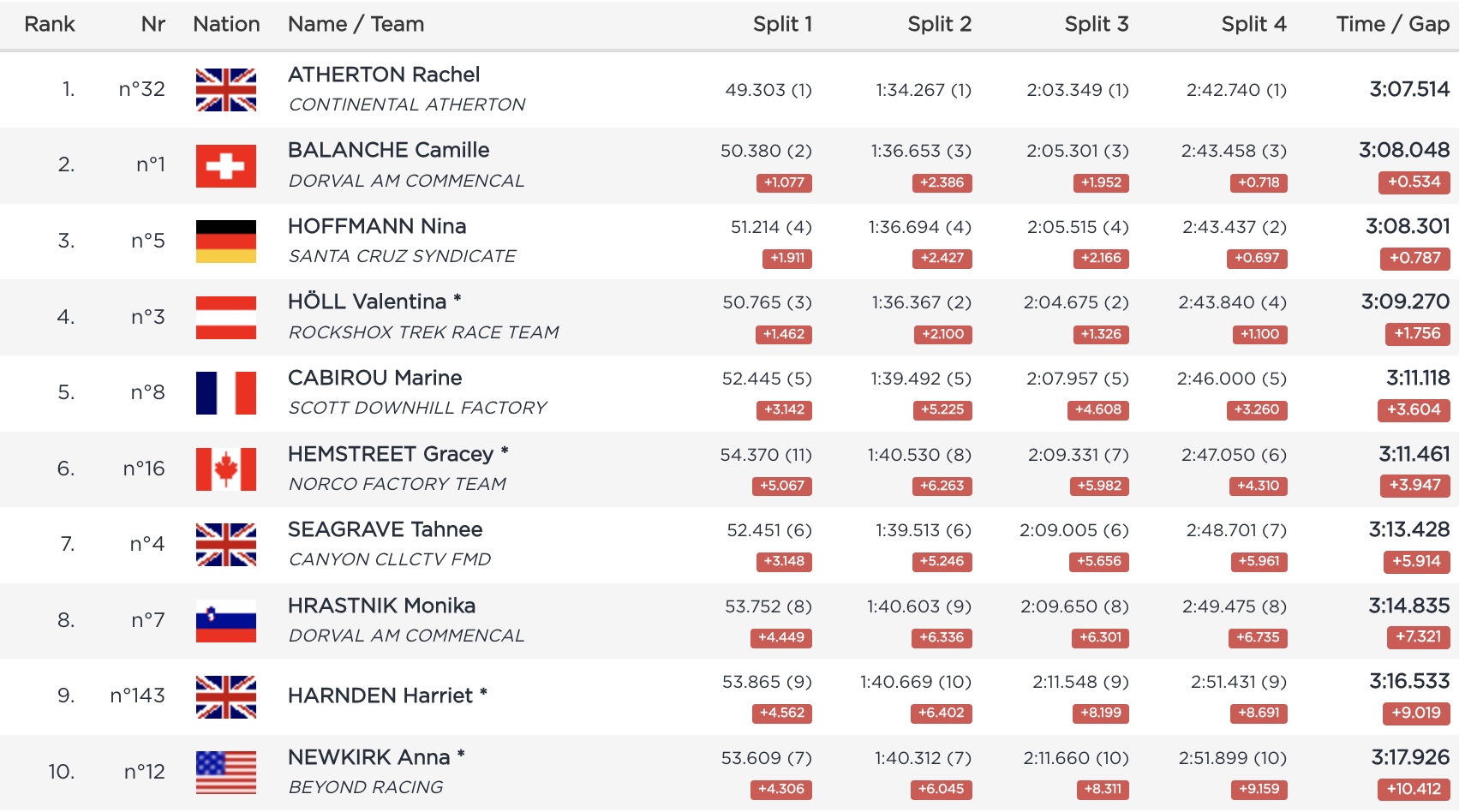
Task: Click the Split 1 column header
Action: [782, 24]
